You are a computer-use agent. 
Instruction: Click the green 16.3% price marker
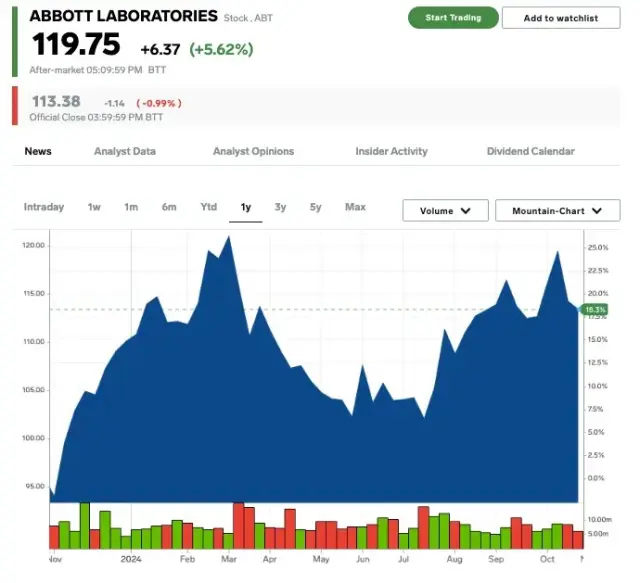coord(594,310)
